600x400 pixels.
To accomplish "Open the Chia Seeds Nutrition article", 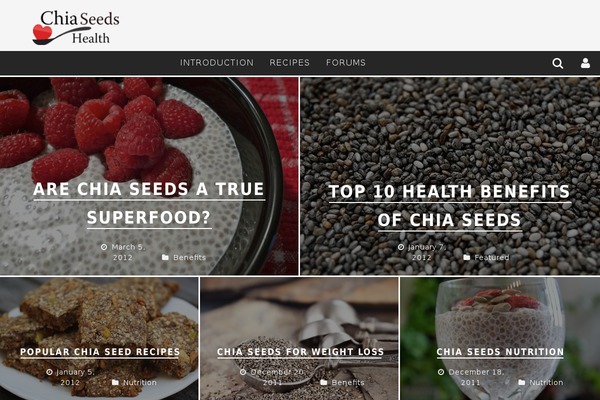I will (x=500, y=352).
